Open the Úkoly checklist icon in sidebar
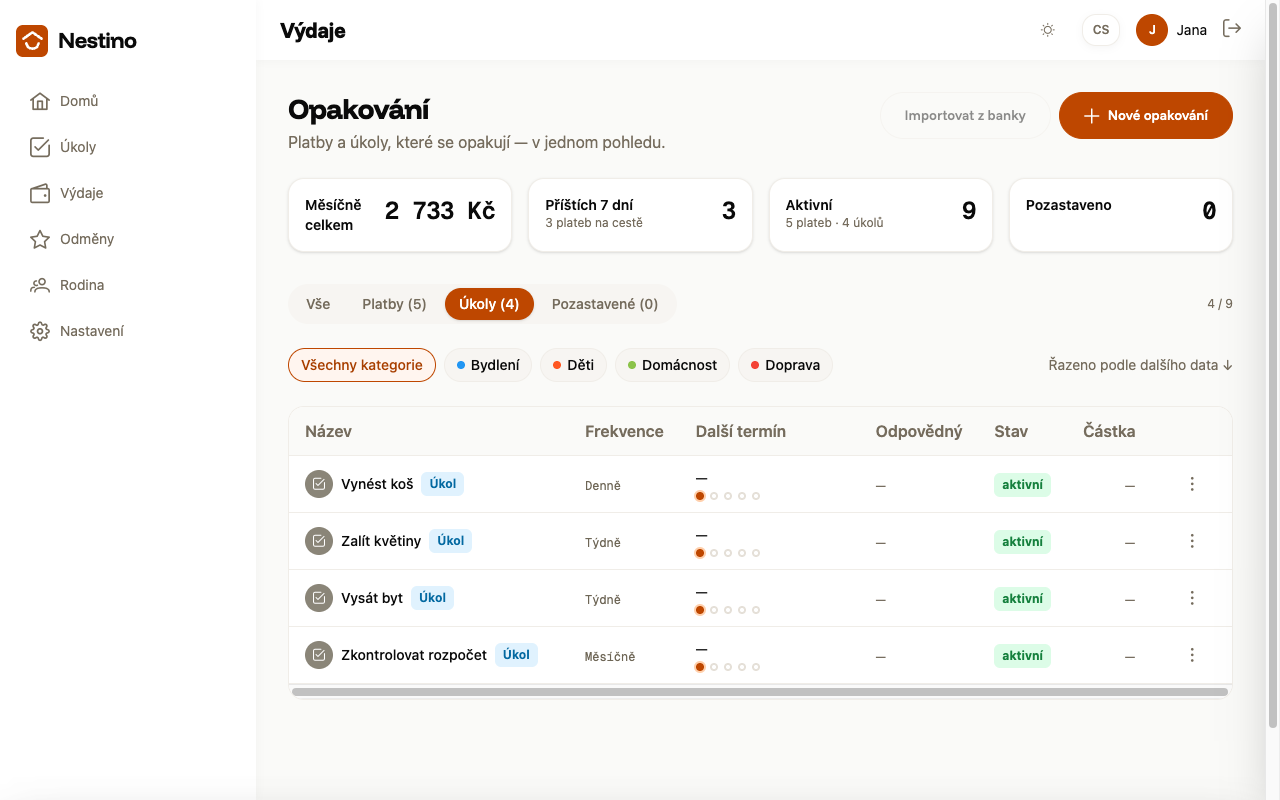The width and height of the screenshot is (1280, 800). pos(40,147)
